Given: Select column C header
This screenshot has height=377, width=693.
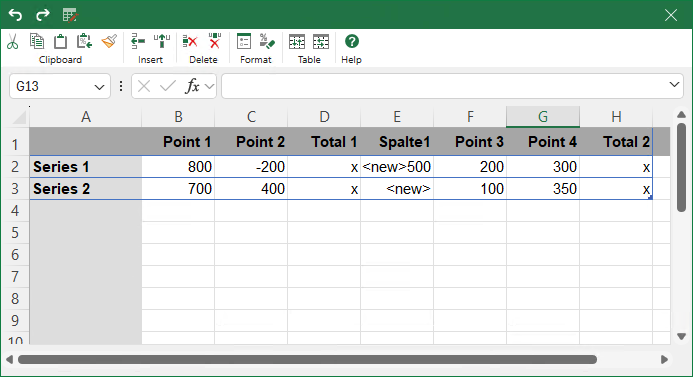Looking at the screenshot, I should 251,117.
